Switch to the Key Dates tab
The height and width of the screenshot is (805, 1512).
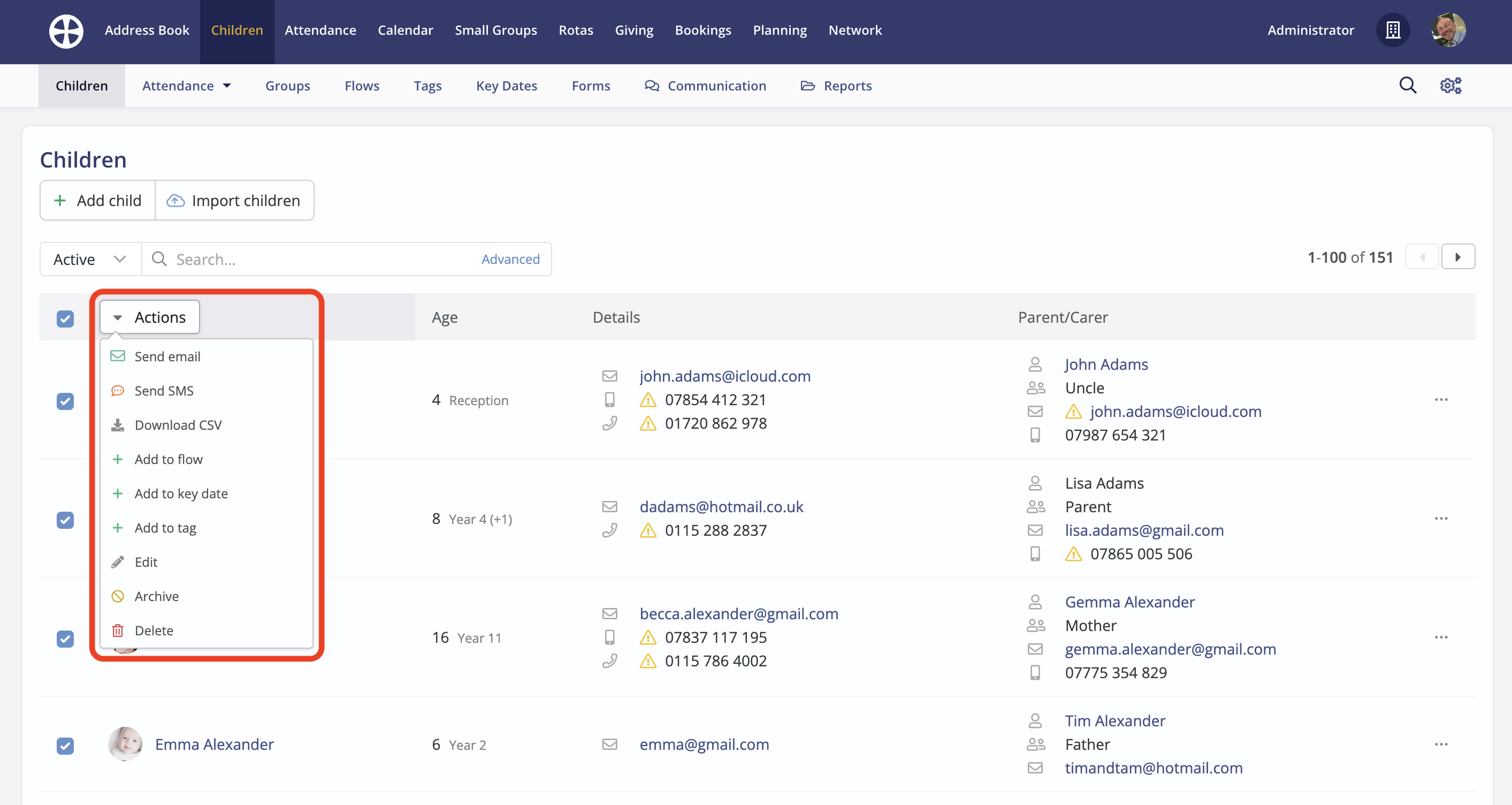pyautogui.click(x=506, y=86)
